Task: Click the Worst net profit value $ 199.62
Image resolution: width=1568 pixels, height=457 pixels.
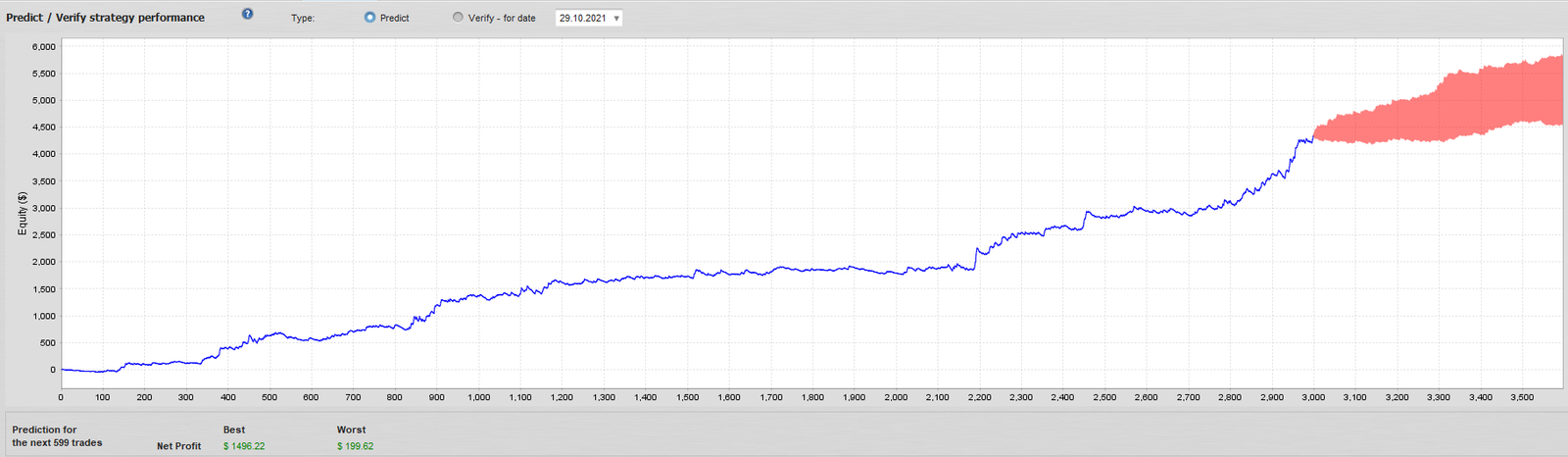Action: click(x=355, y=446)
